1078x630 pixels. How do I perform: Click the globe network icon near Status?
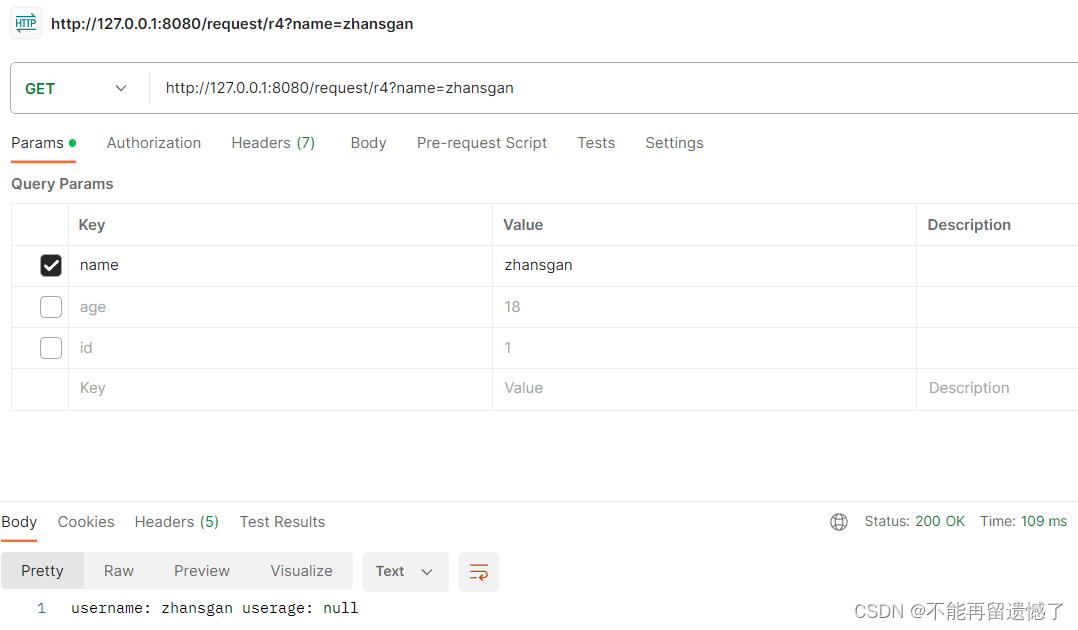(x=839, y=522)
